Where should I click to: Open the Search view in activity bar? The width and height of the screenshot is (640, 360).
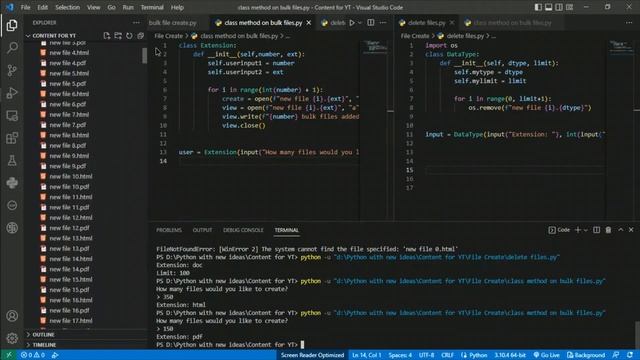(x=12, y=48)
